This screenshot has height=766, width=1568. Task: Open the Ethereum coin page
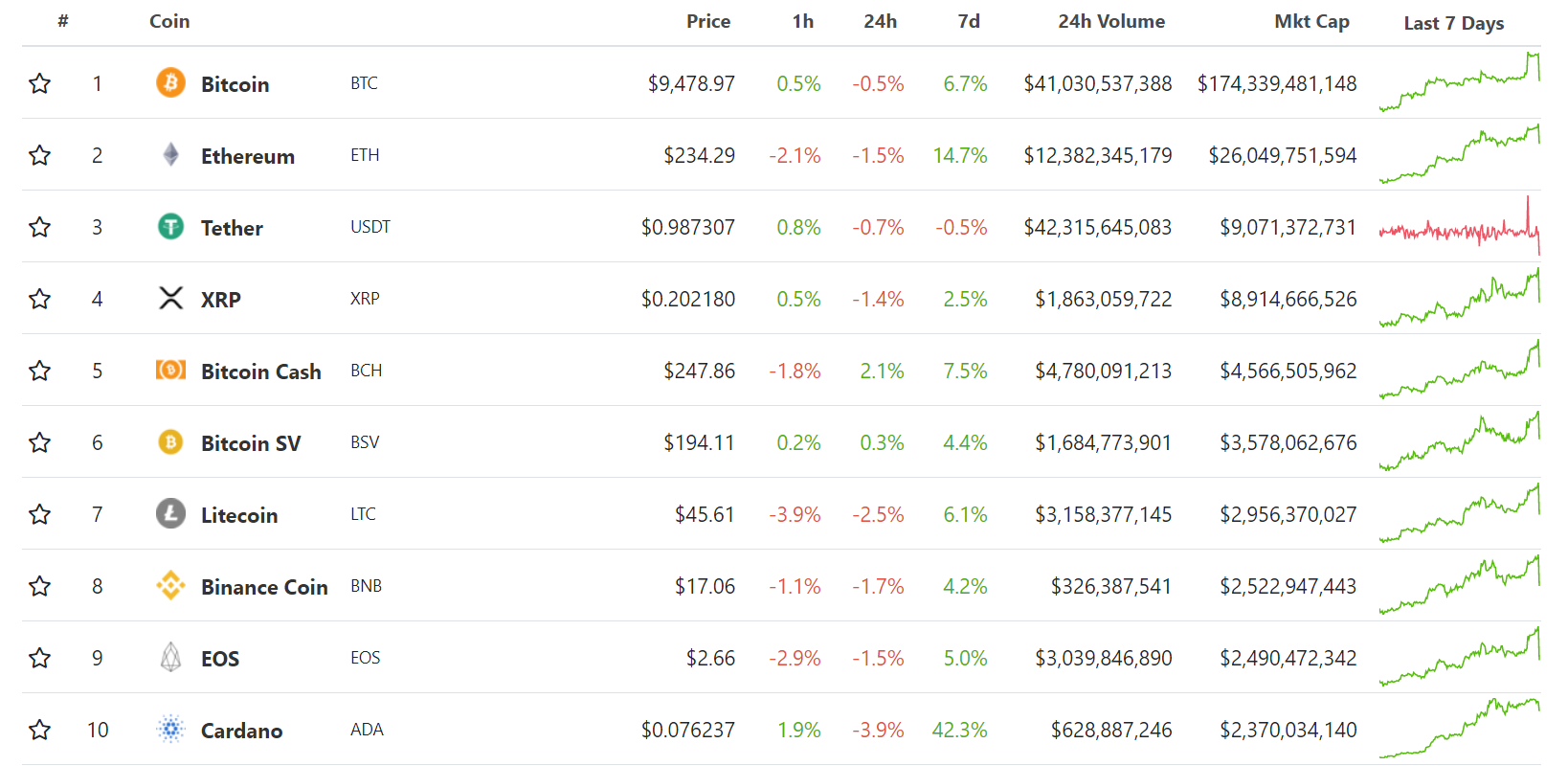coord(248,156)
